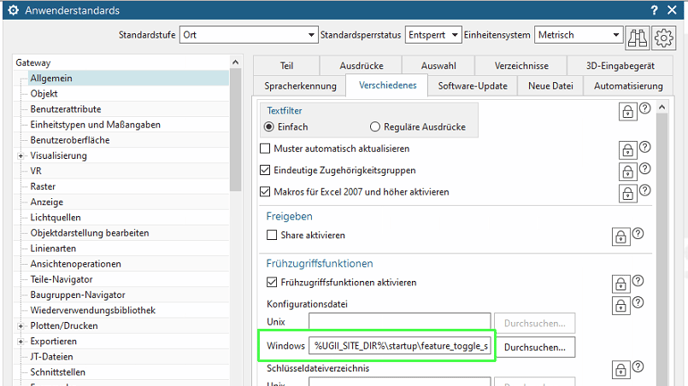
Task: Click Durchsuchen button for Windows path
Action: (x=534, y=347)
